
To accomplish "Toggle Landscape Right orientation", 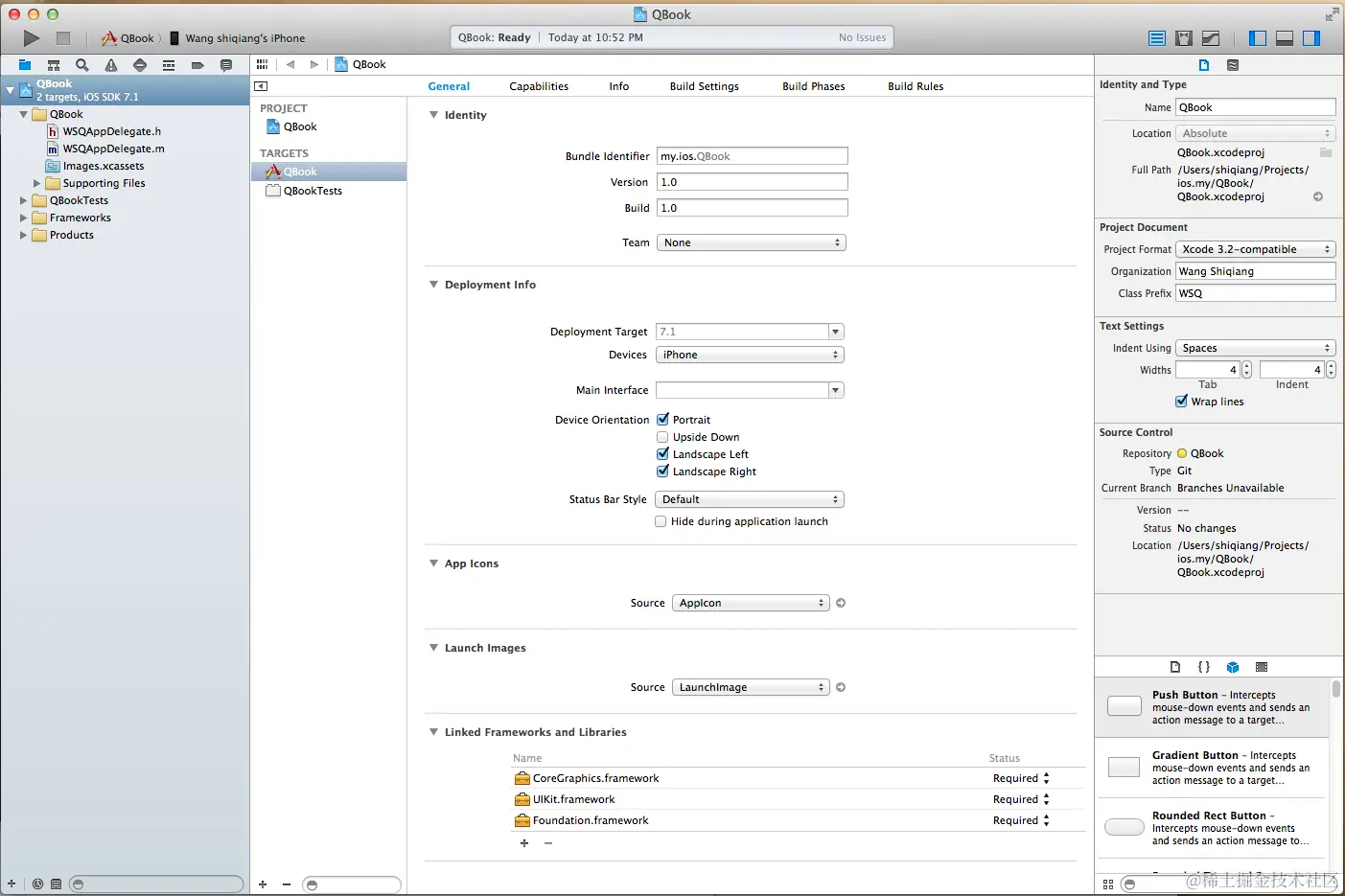I will 662,471.
